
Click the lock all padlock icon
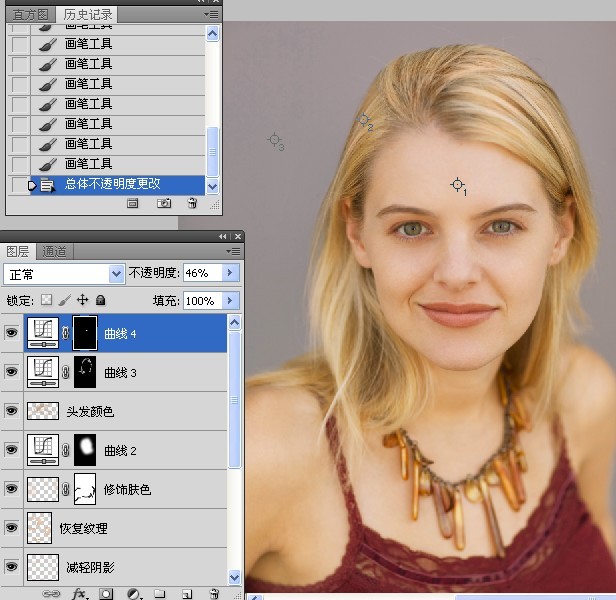(x=101, y=300)
